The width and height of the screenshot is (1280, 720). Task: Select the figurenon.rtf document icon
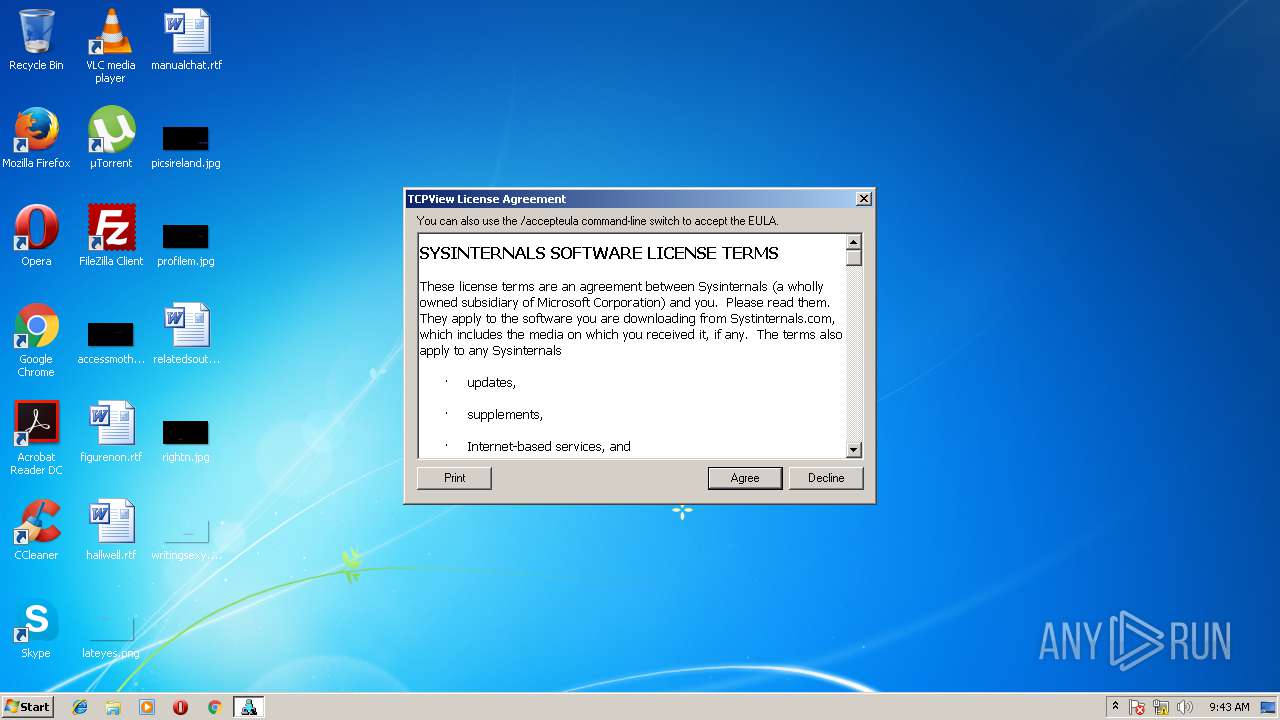pyautogui.click(x=110, y=432)
